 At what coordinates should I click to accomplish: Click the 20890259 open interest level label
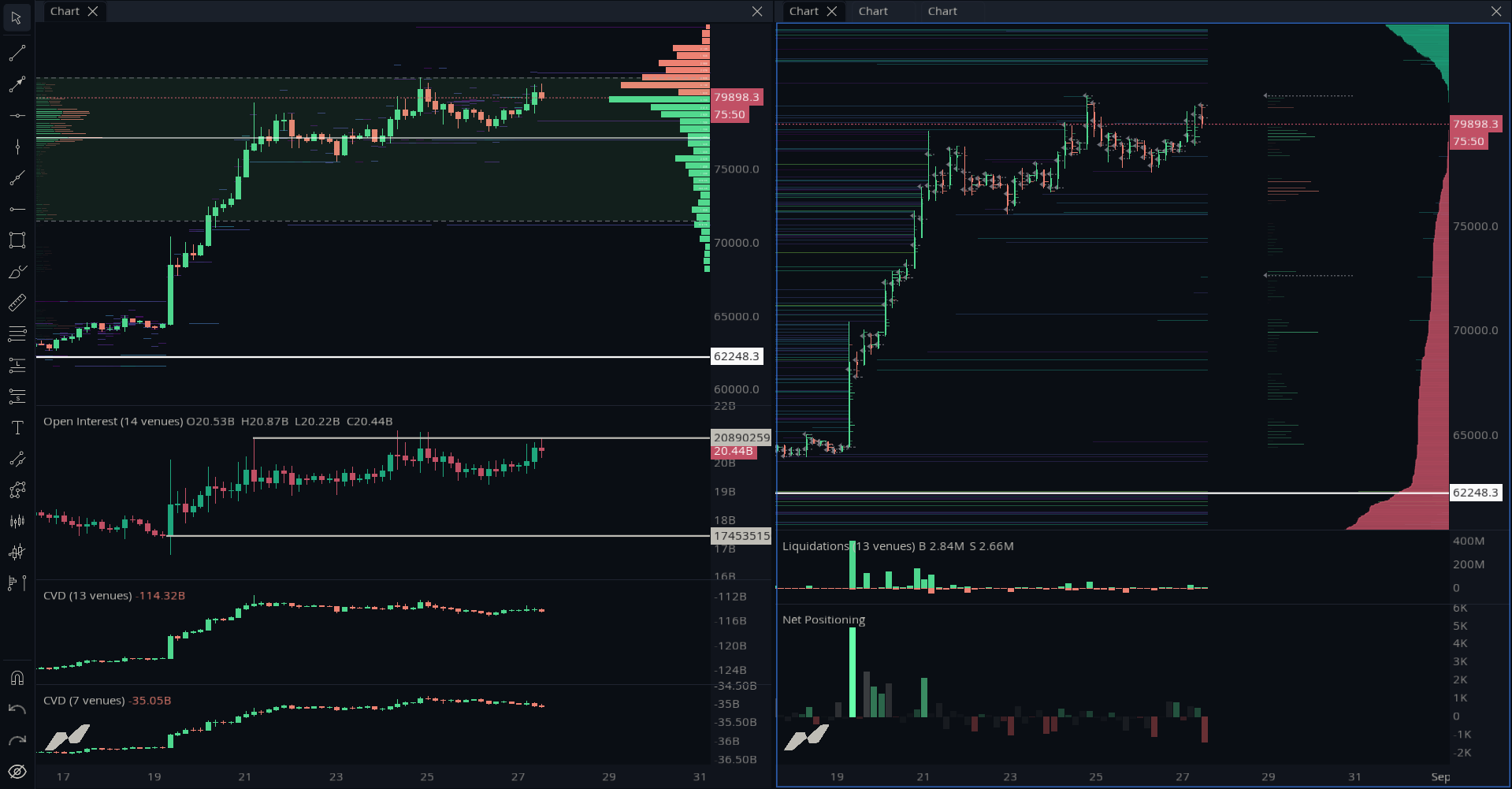point(741,437)
